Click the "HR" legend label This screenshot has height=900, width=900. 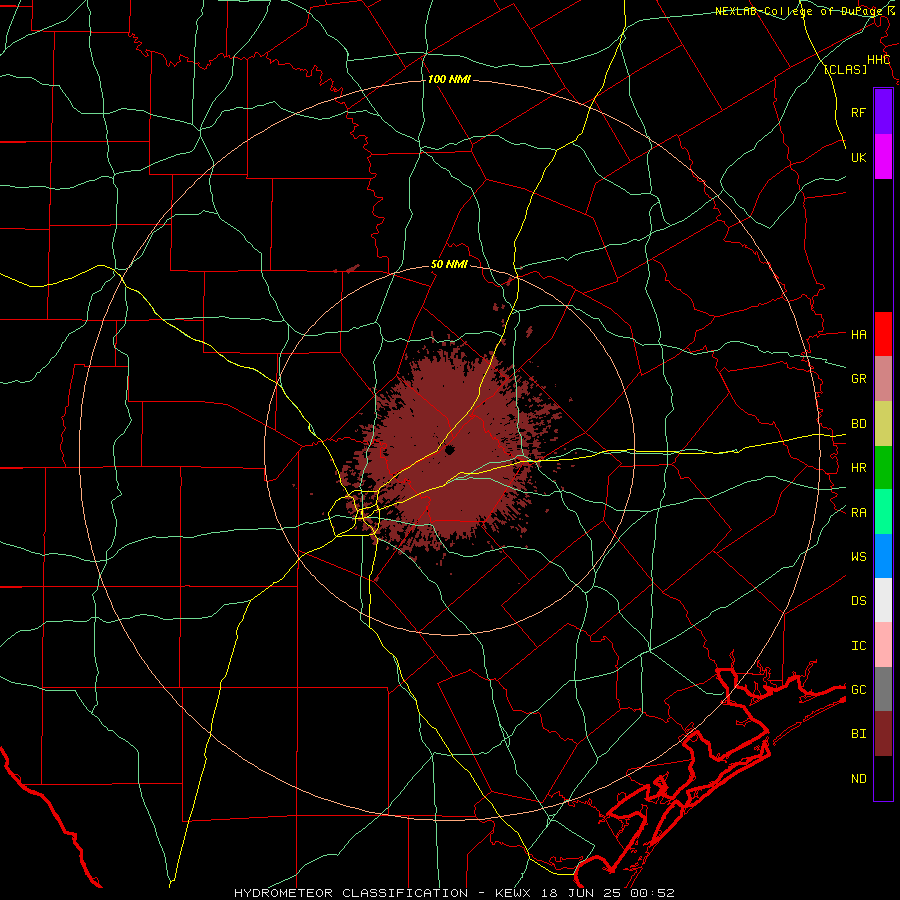point(859,468)
